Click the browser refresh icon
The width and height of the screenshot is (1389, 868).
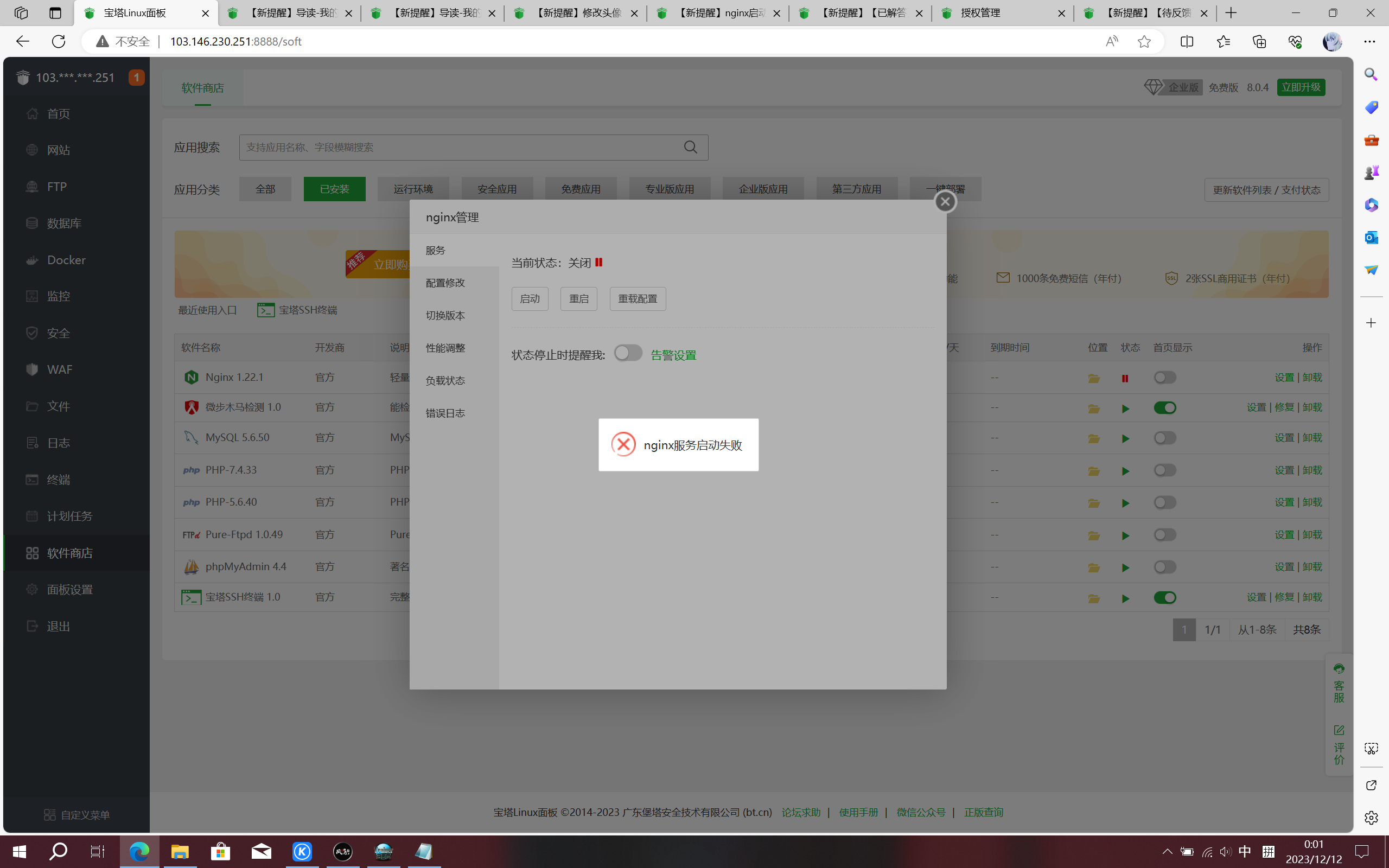(x=59, y=41)
